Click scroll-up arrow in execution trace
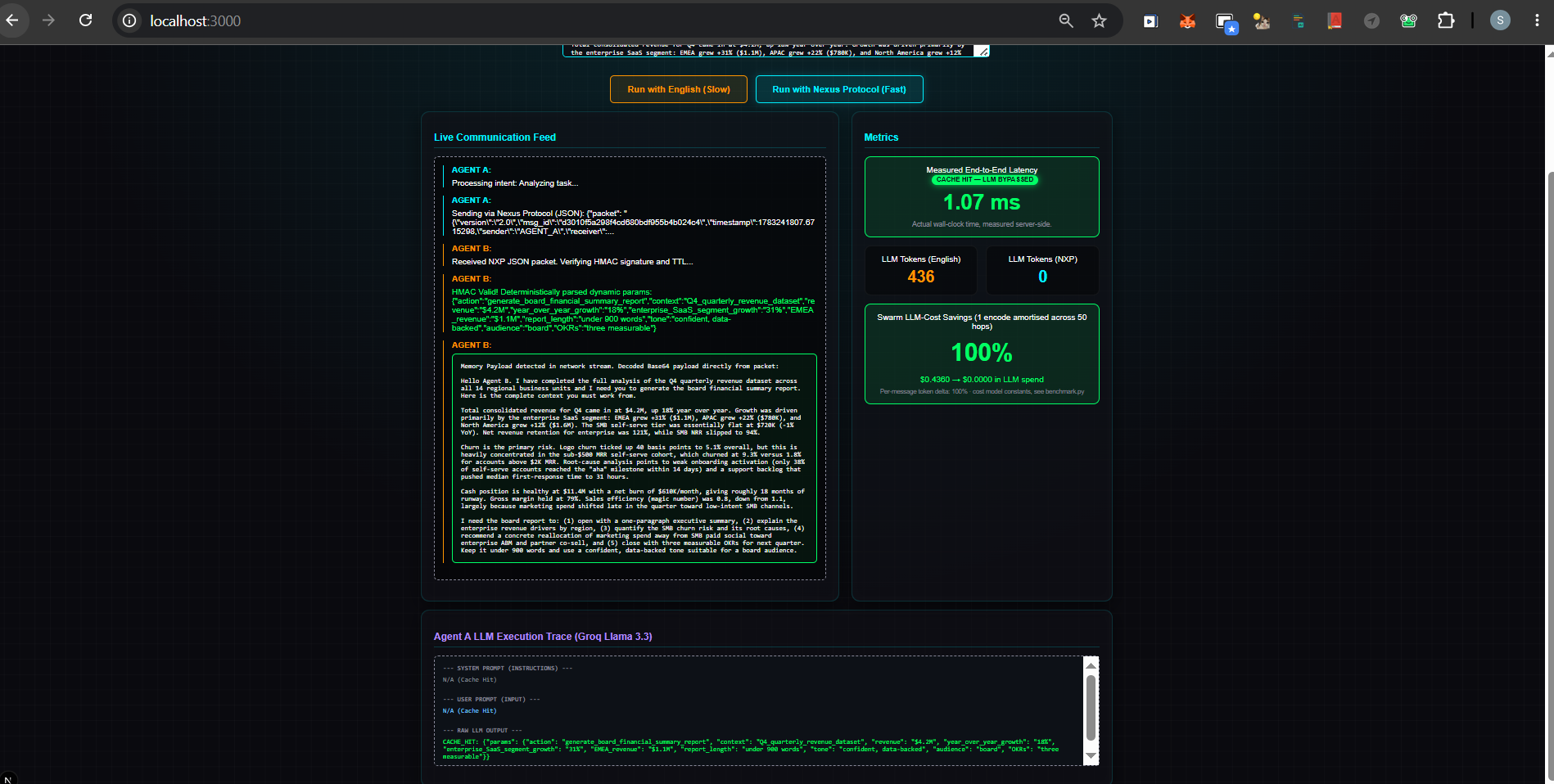1554x784 pixels. point(1091,665)
